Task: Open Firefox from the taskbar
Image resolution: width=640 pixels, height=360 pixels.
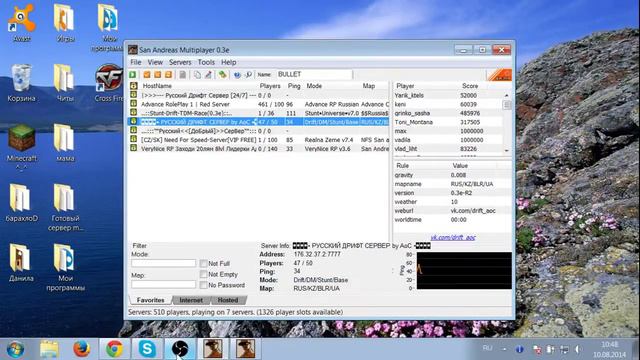Action: (x=82, y=349)
